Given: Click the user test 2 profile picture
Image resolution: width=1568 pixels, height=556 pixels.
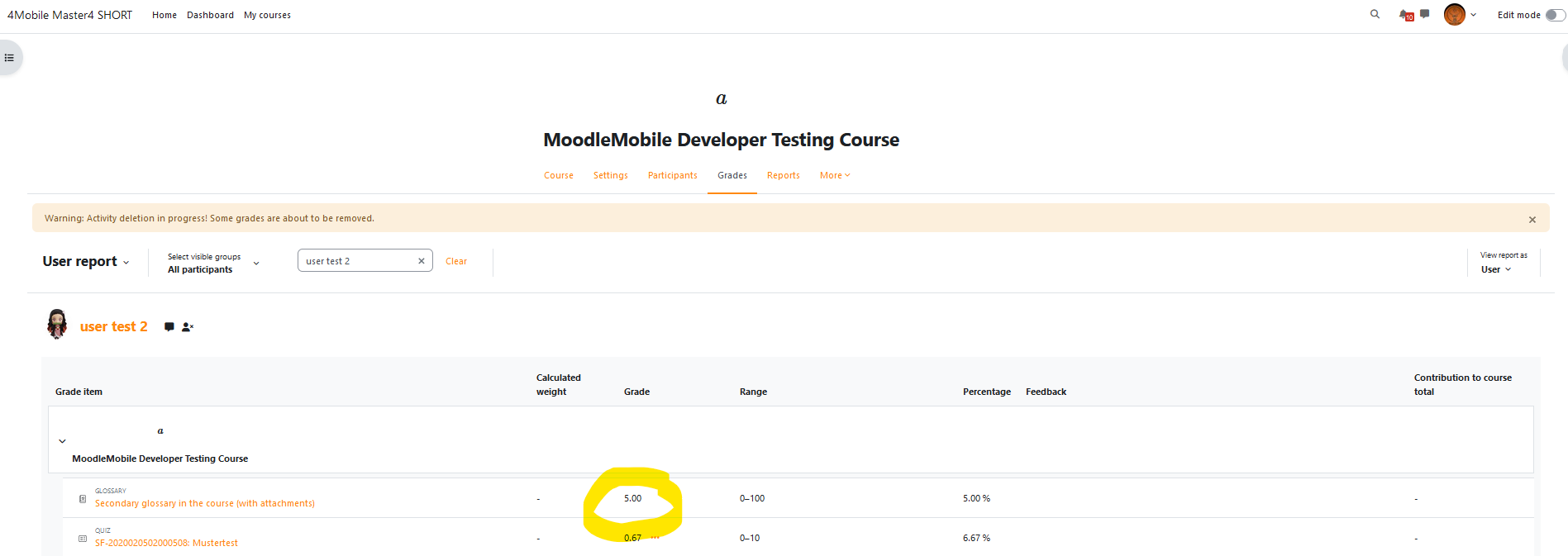Looking at the screenshot, I should pos(57,324).
